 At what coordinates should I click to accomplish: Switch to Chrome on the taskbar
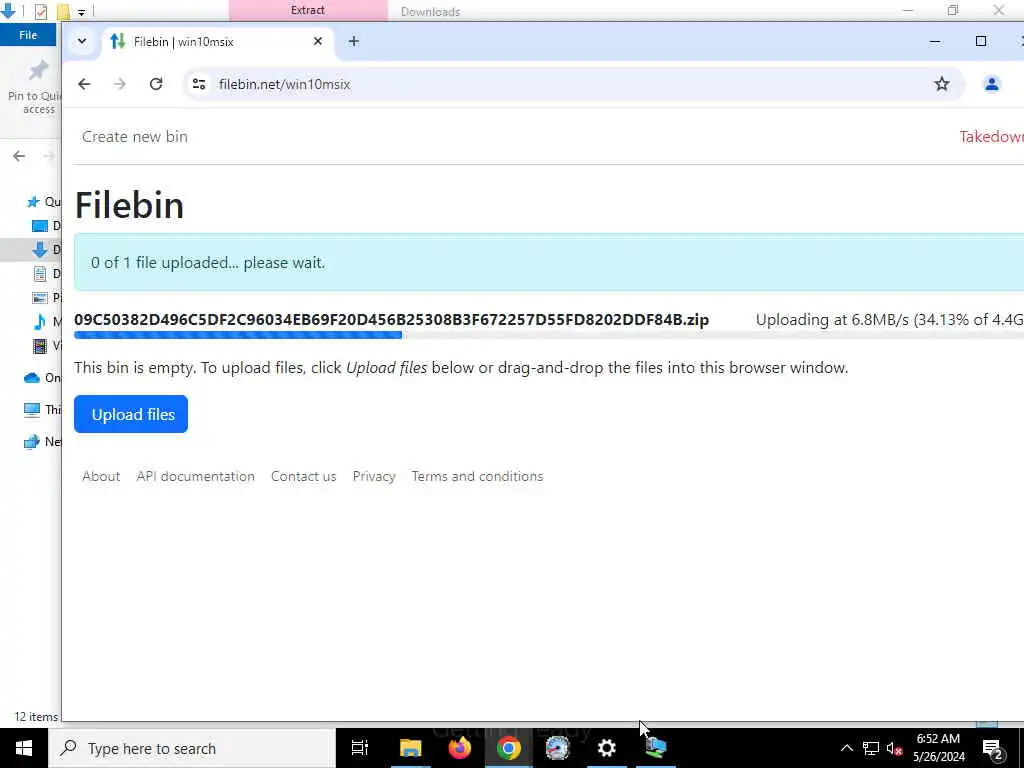[x=509, y=748]
